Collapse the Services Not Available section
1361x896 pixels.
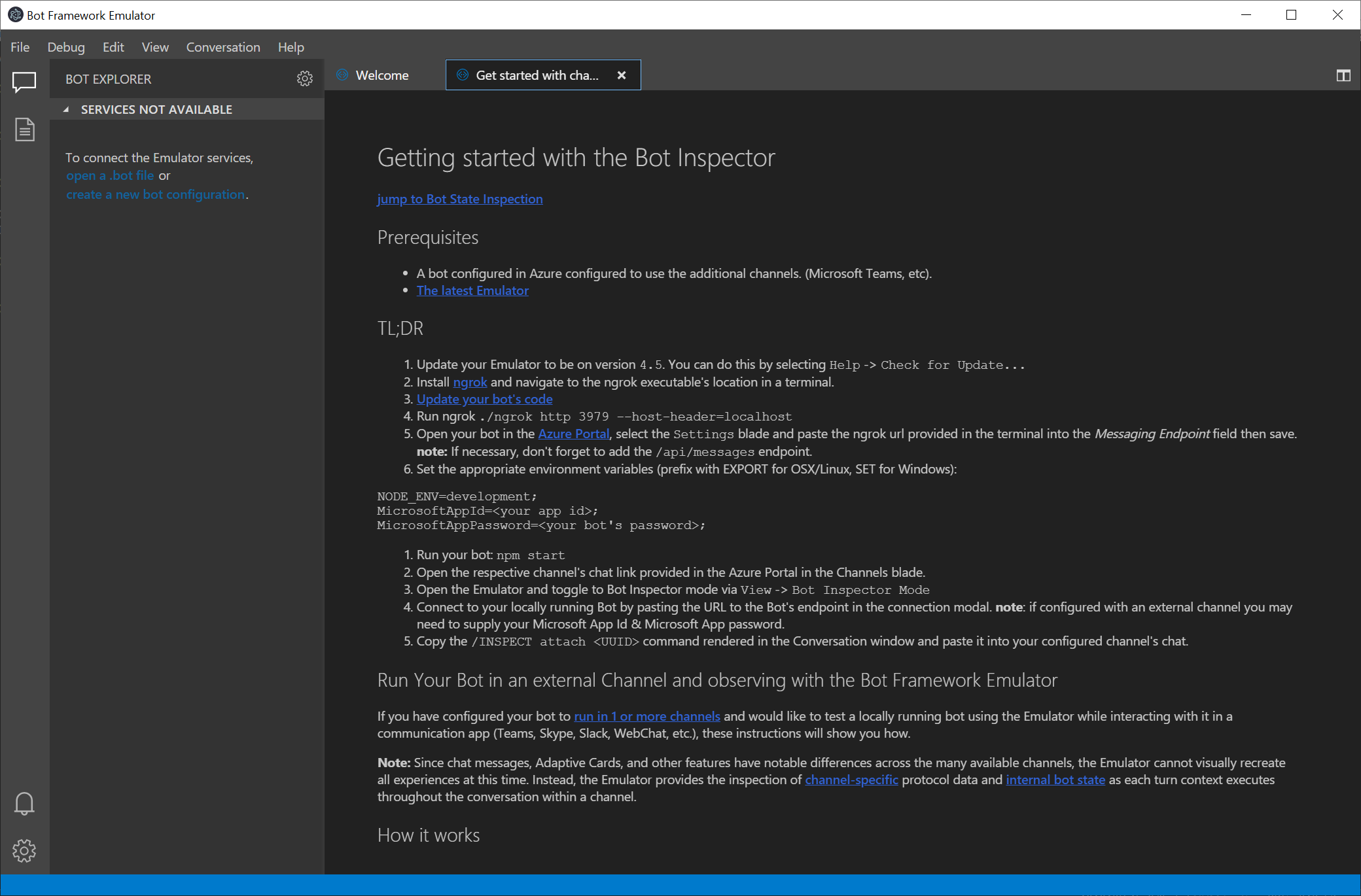66,110
